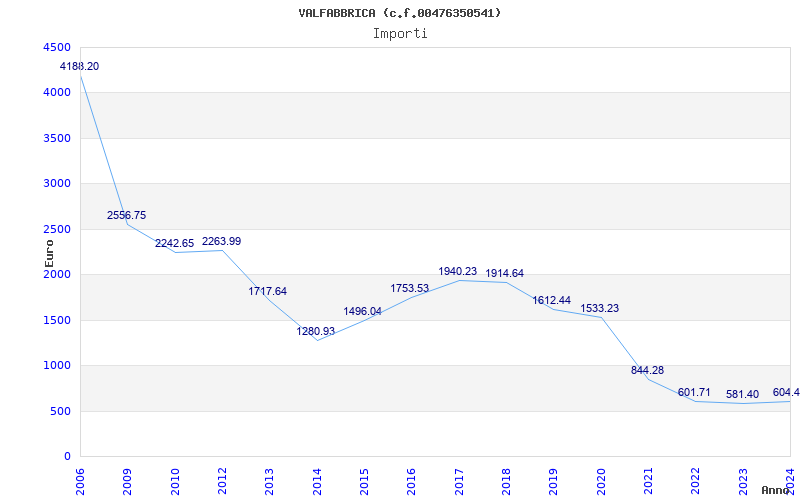Viewport: 800px width, 500px height.
Task: Click the 2012 x-axis year label
Action: [222, 482]
